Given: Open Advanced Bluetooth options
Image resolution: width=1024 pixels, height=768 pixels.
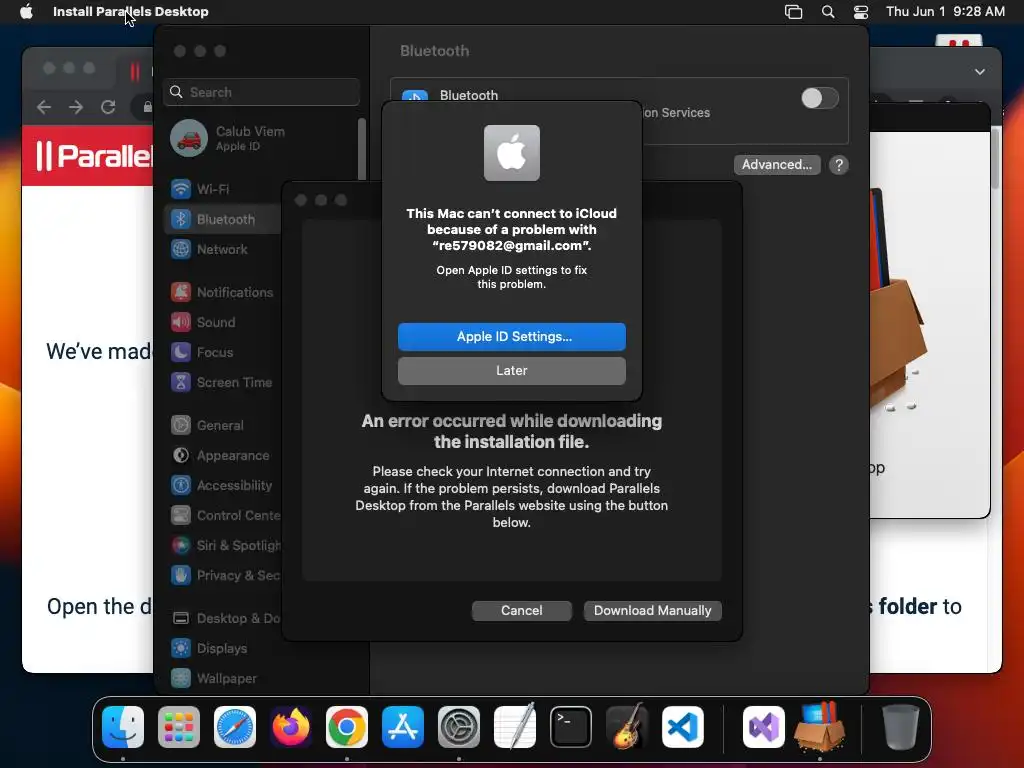Looking at the screenshot, I should click(776, 165).
